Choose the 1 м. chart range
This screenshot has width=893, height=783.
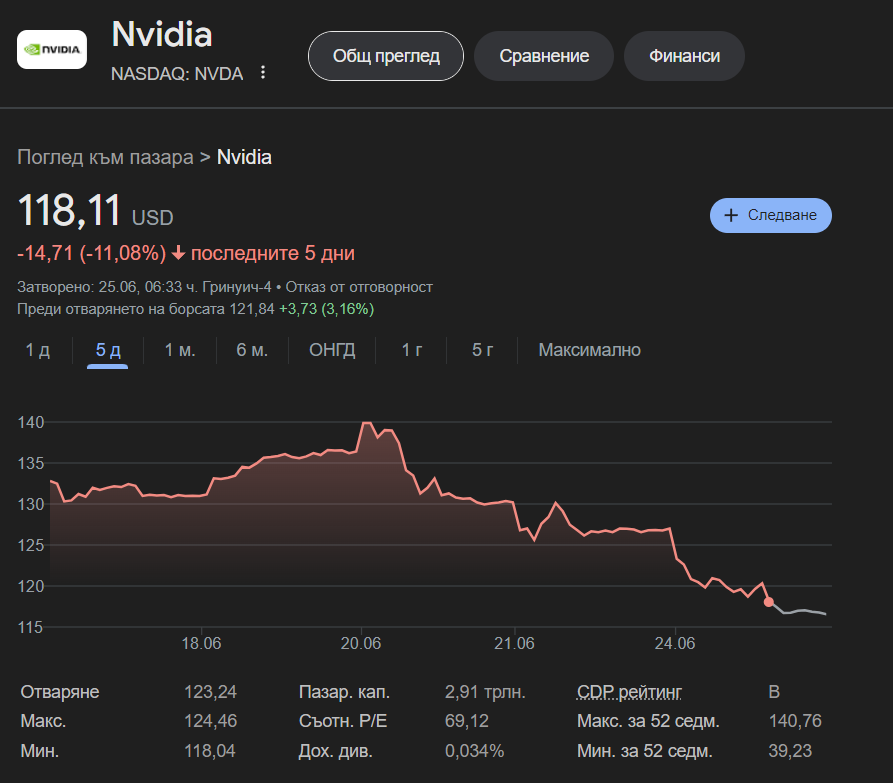click(x=180, y=350)
